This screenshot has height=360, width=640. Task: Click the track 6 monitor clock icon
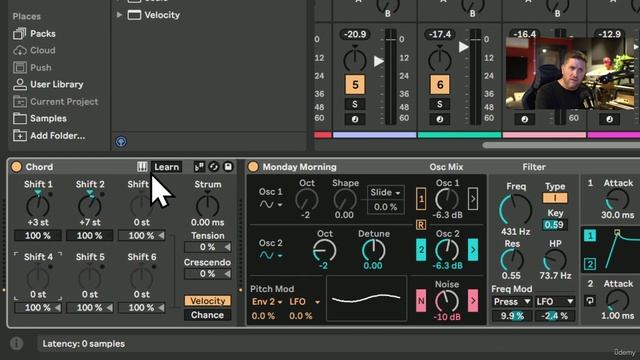click(440, 119)
